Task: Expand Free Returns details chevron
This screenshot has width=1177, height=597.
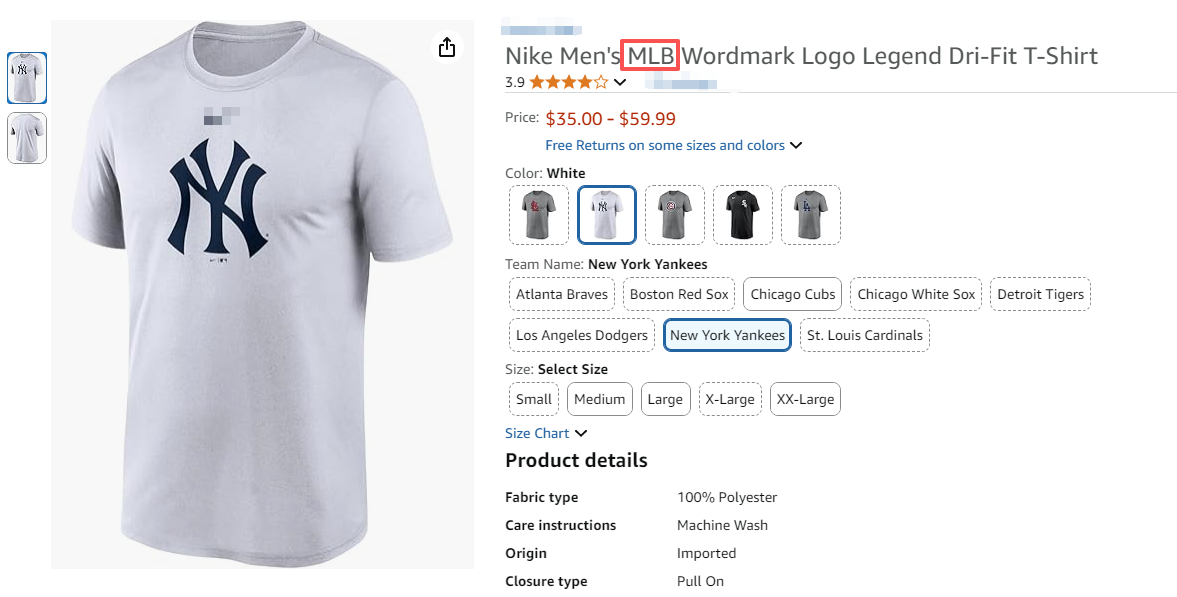Action: (796, 145)
